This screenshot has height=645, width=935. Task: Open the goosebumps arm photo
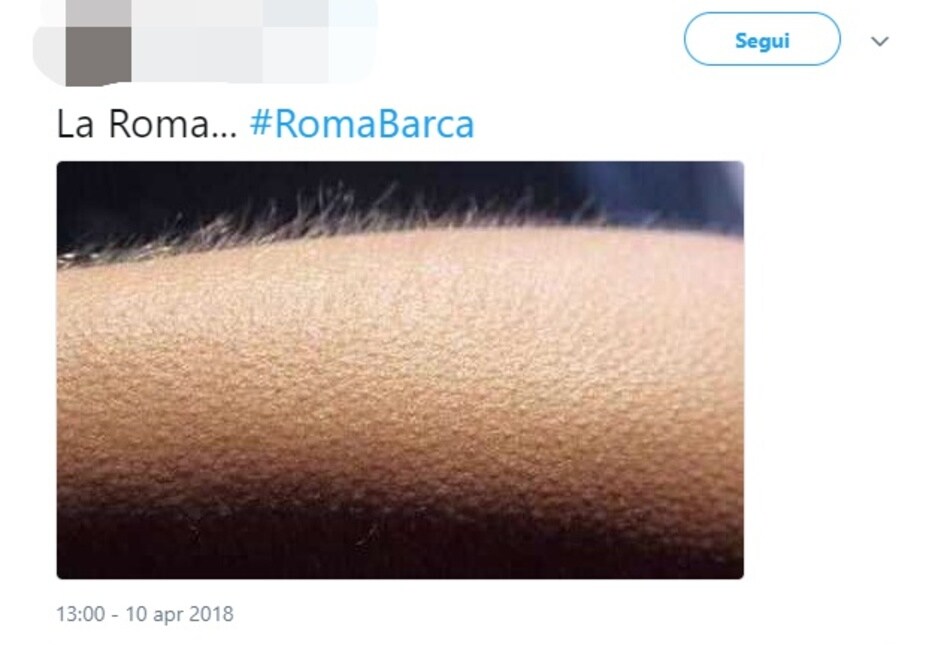pyautogui.click(x=400, y=370)
